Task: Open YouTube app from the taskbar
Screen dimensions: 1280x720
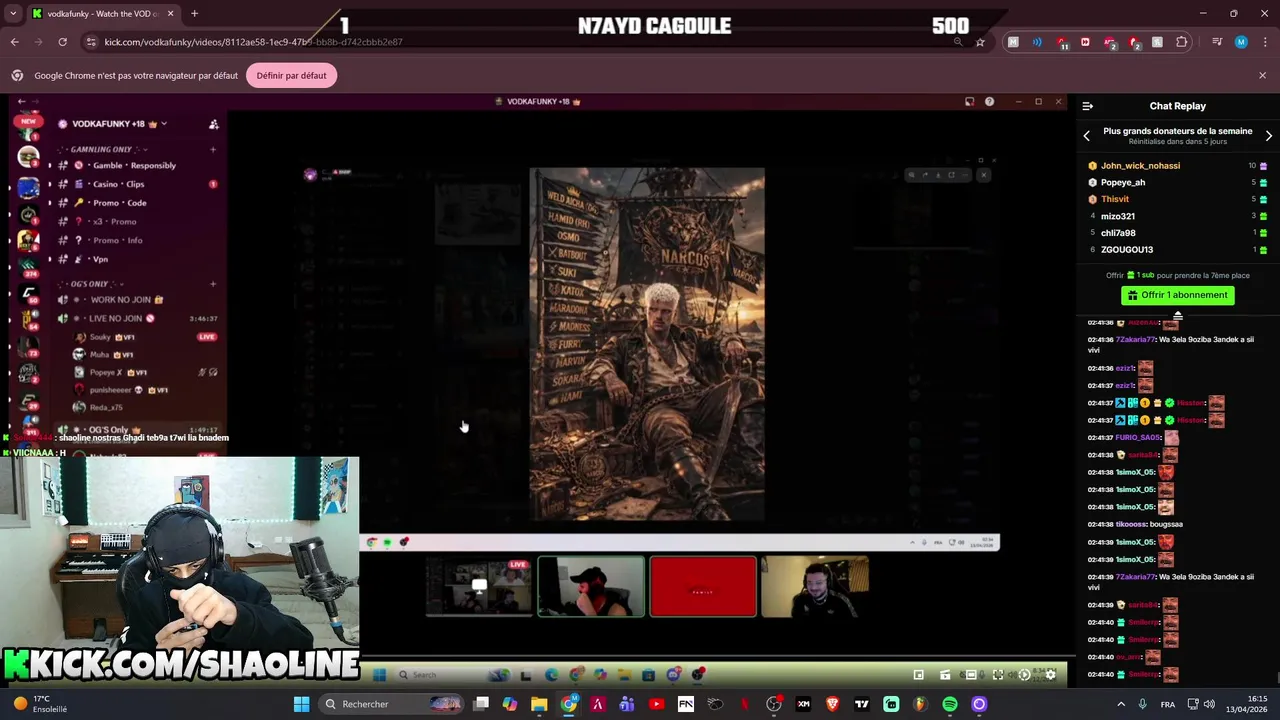Action: pyautogui.click(x=656, y=704)
